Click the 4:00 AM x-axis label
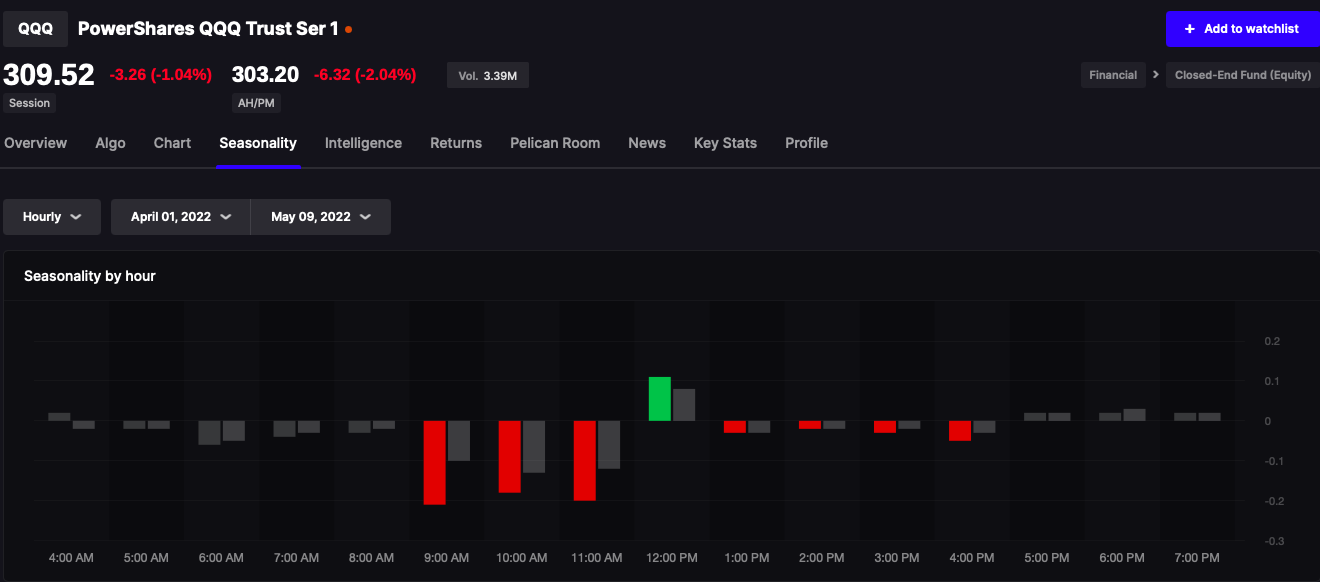This screenshot has width=1320, height=582. click(x=71, y=557)
